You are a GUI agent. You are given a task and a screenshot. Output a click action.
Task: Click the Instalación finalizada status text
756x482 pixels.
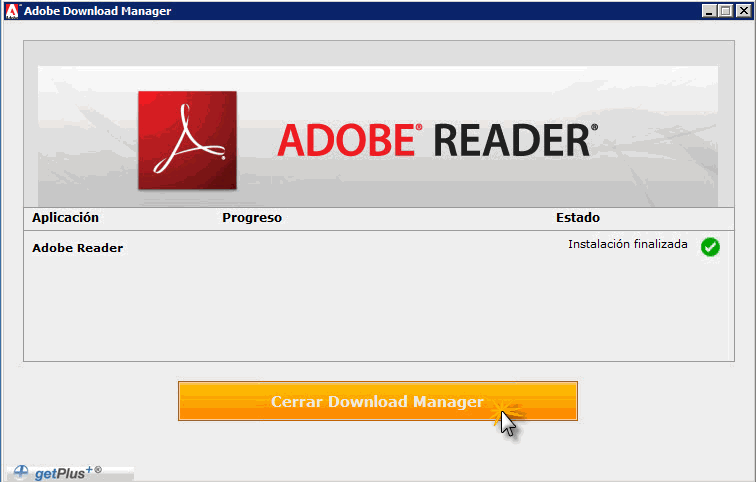point(628,244)
